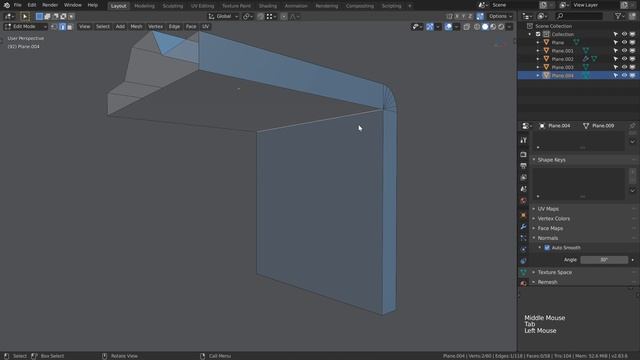The width and height of the screenshot is (640, 360).
Task: Open the File menu
Action: 18,5
